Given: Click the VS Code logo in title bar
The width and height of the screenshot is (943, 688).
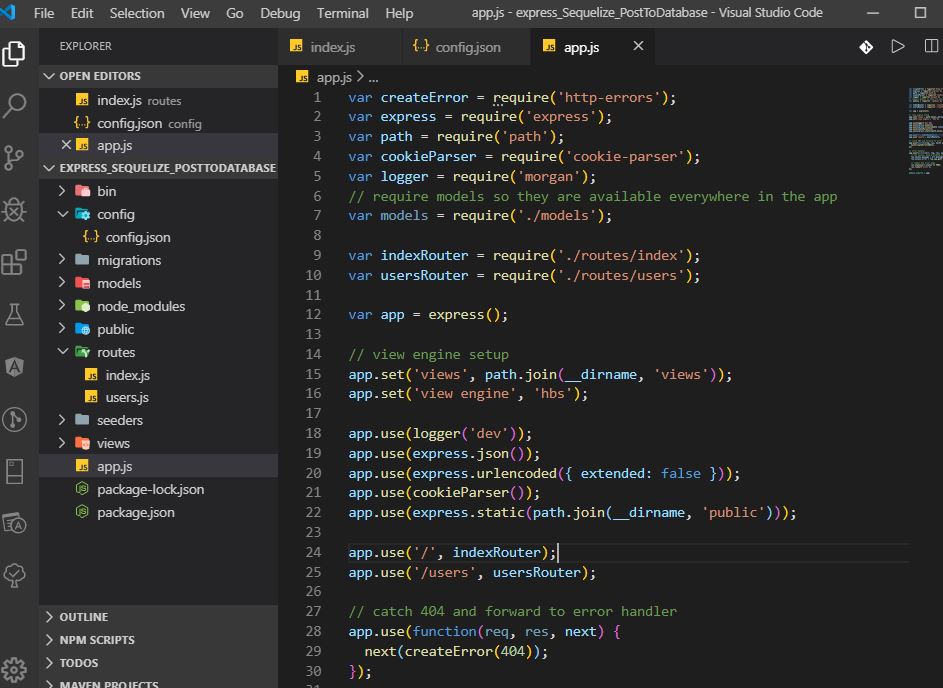Looking at the screenshot, I should 8,12.
